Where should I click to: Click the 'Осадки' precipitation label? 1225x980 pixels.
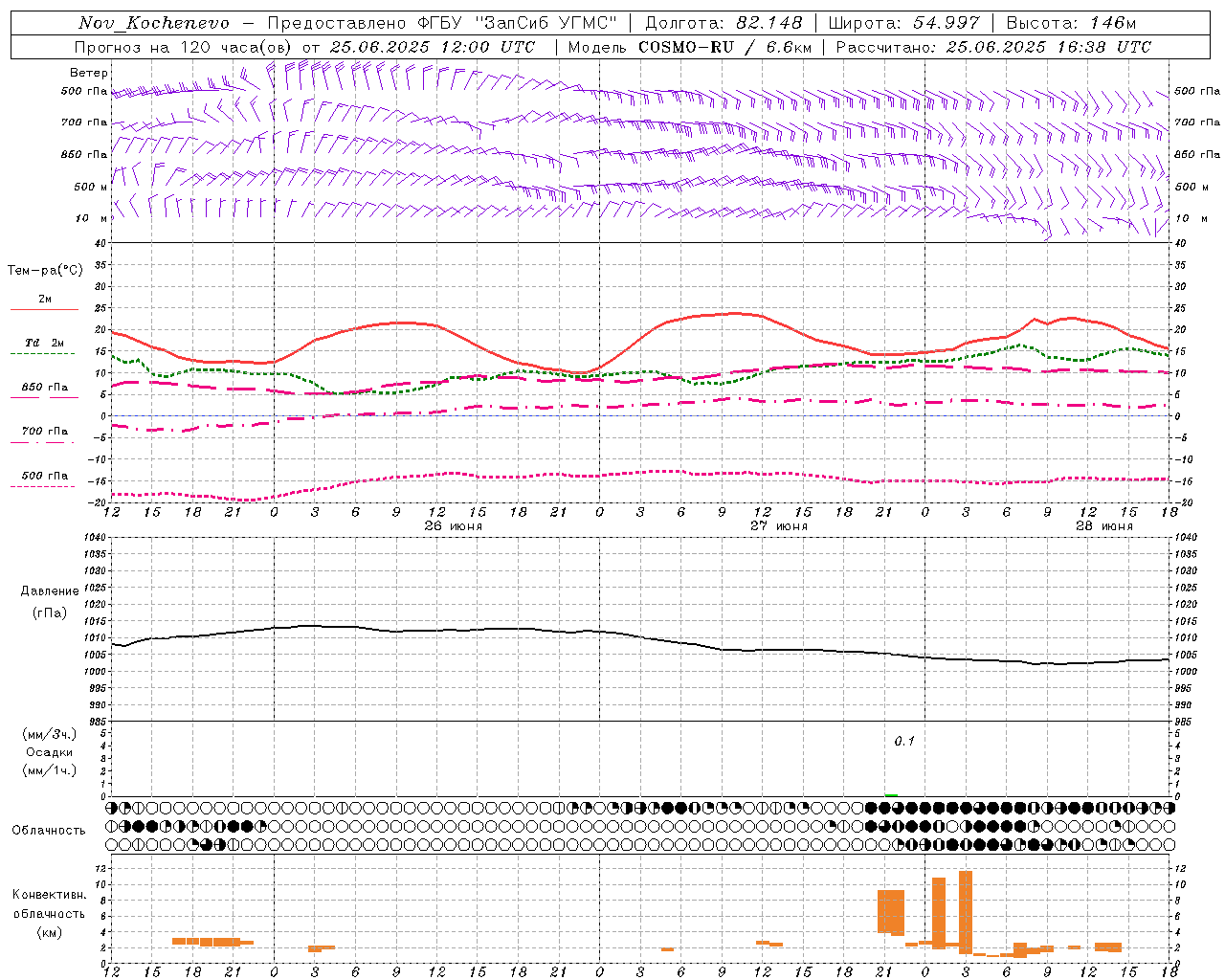coord(50,752)
